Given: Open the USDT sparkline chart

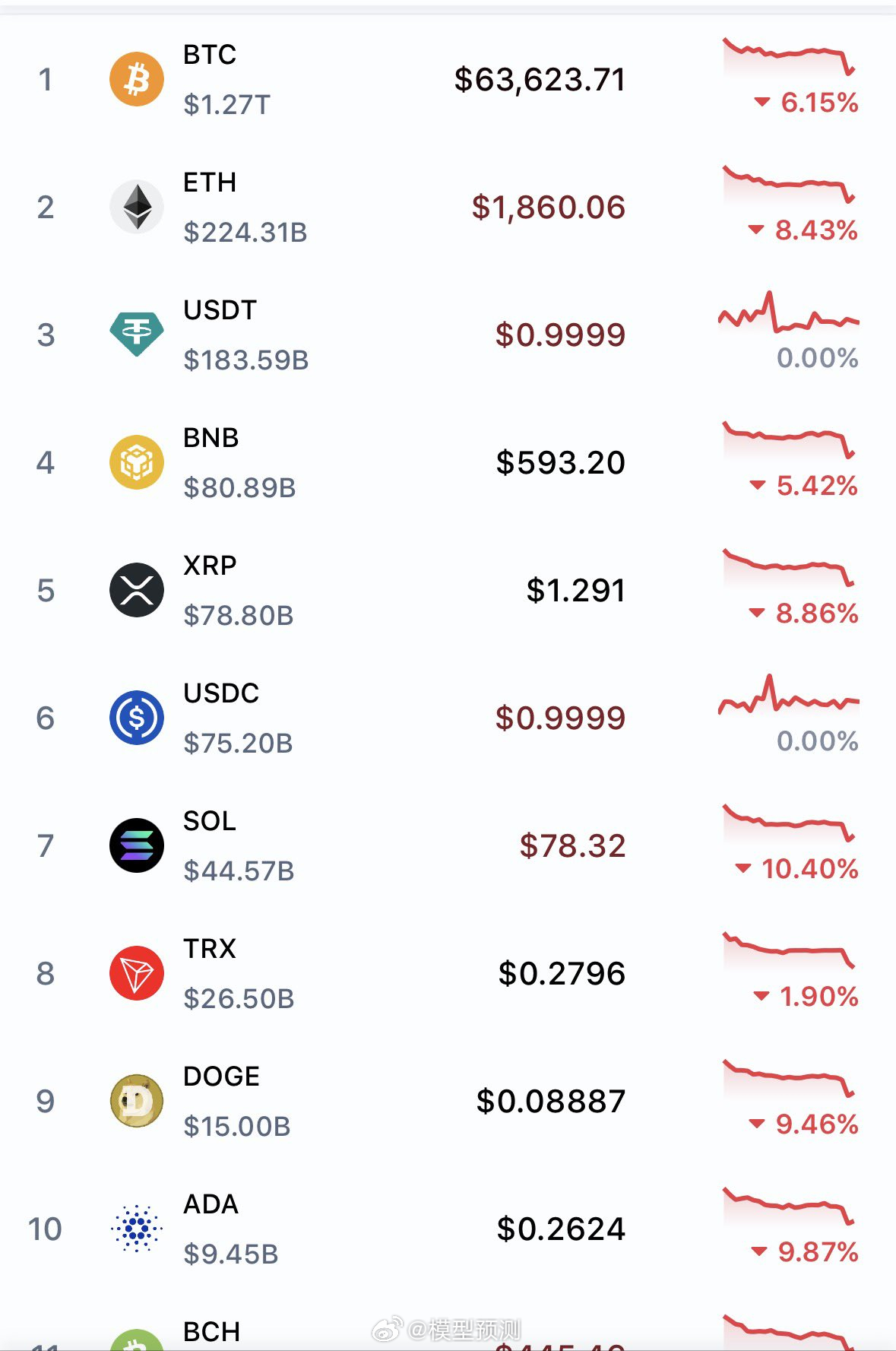Looking at the screenshot, I should click(x=789, y=313).
